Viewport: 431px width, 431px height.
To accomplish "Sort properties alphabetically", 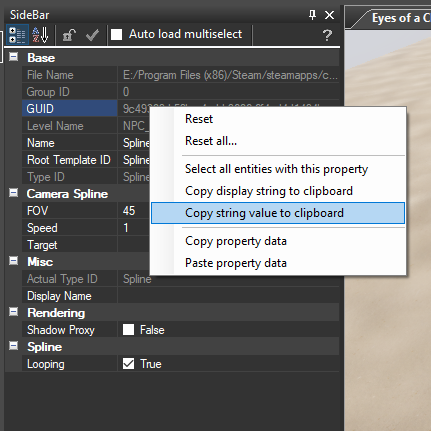I will [x=40, y=35].
